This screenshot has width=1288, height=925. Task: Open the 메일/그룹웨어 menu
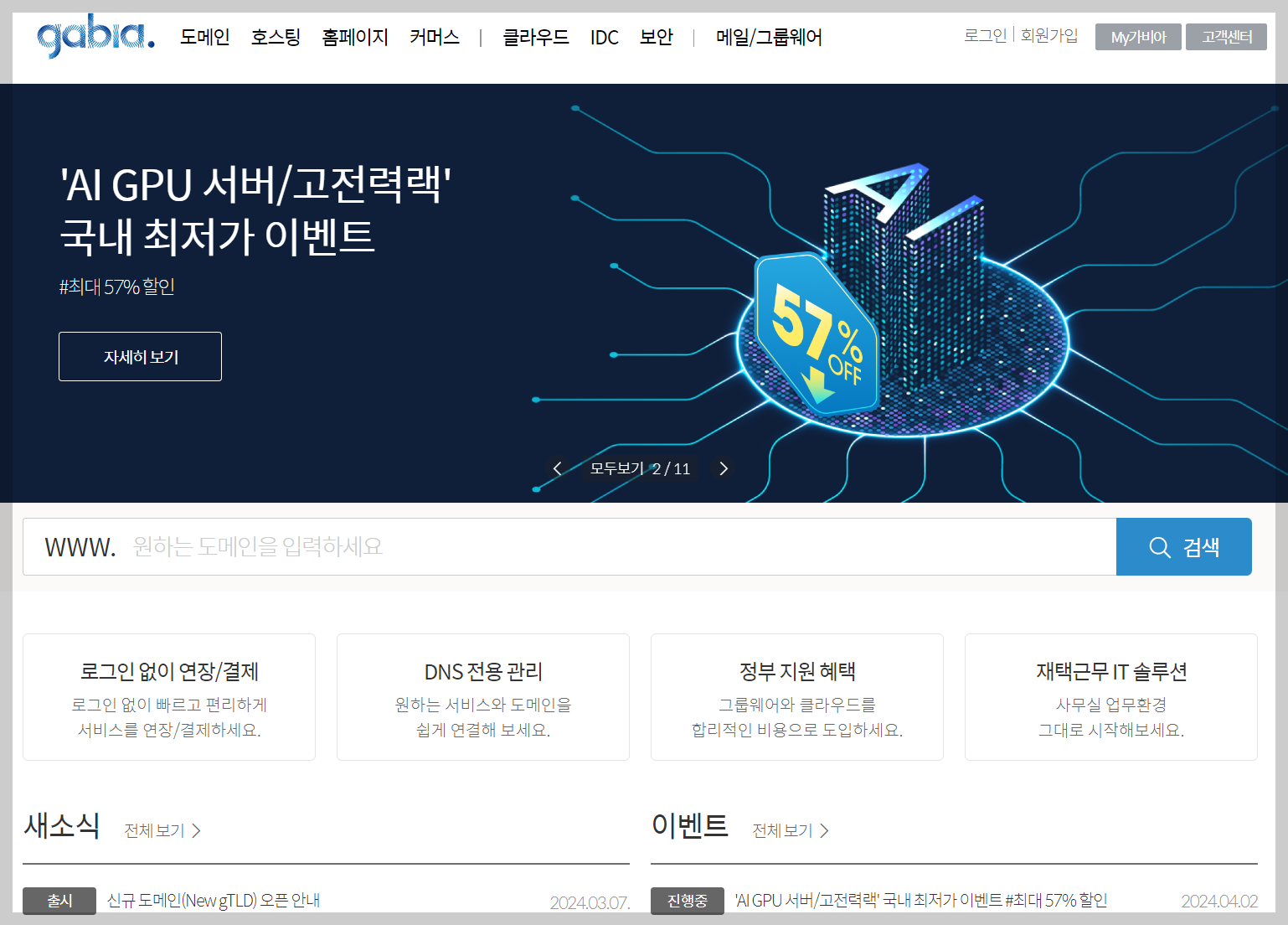pyautogui.click(x=769, y=38)
